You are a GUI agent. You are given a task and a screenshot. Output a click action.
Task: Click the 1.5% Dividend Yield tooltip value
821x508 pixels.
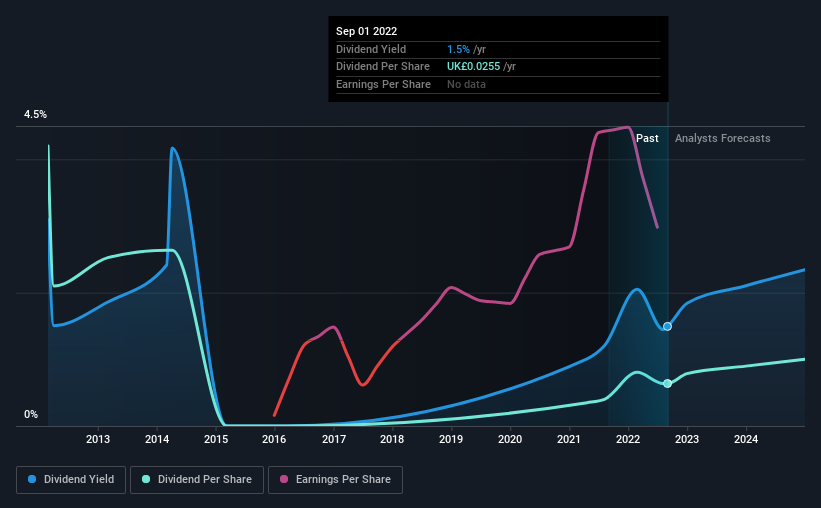(x=458, y=49)
